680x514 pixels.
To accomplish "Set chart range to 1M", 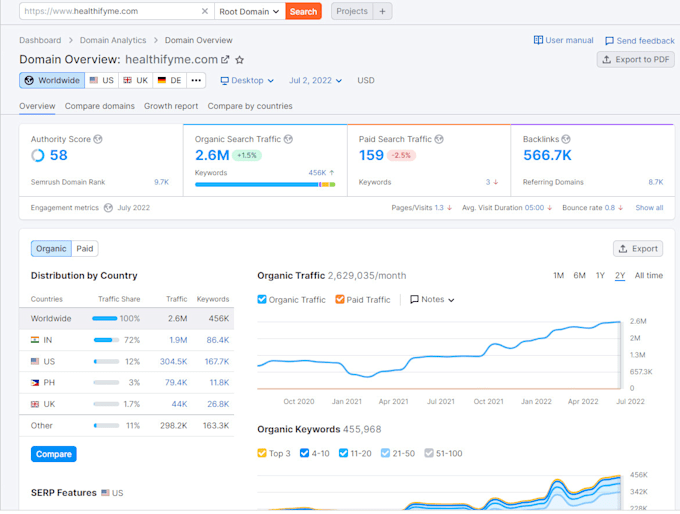I will (x=559, y=275).
